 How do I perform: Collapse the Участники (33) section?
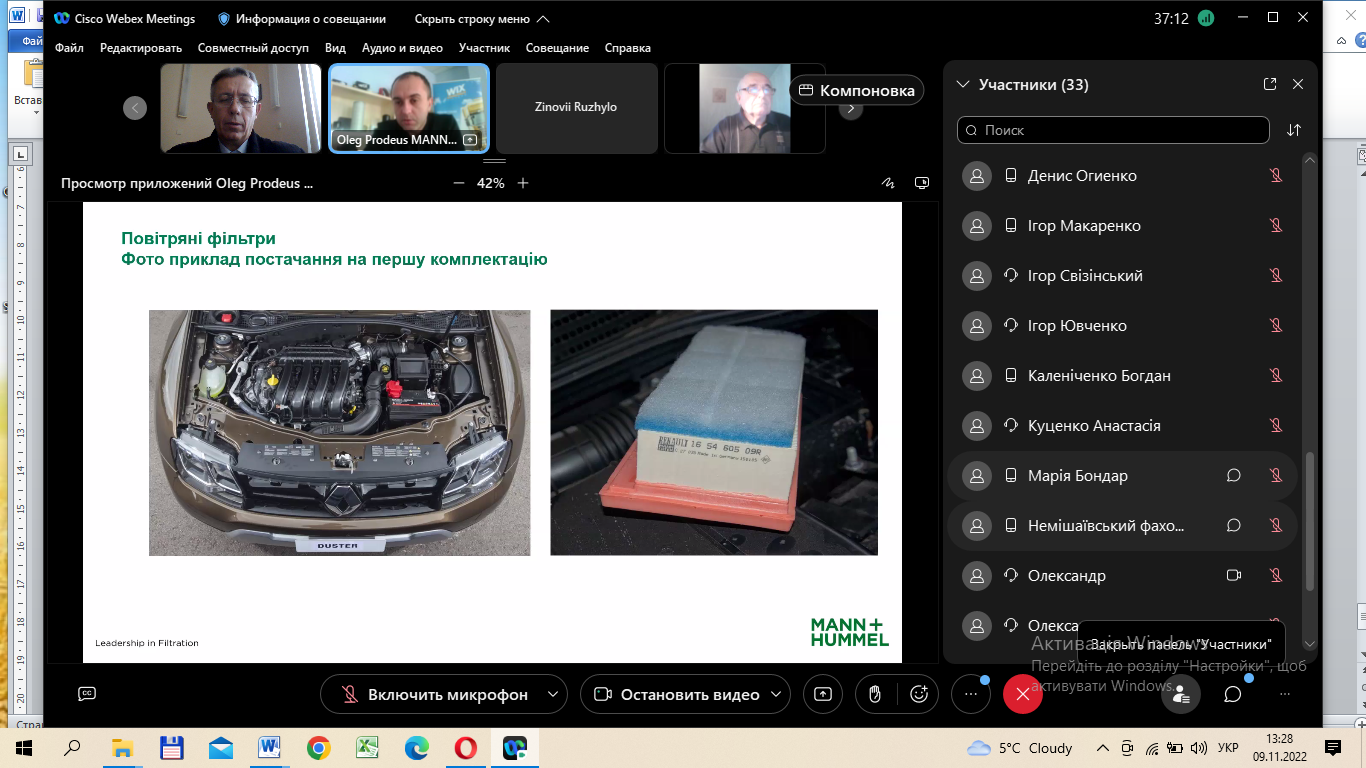tap(964, 85)
